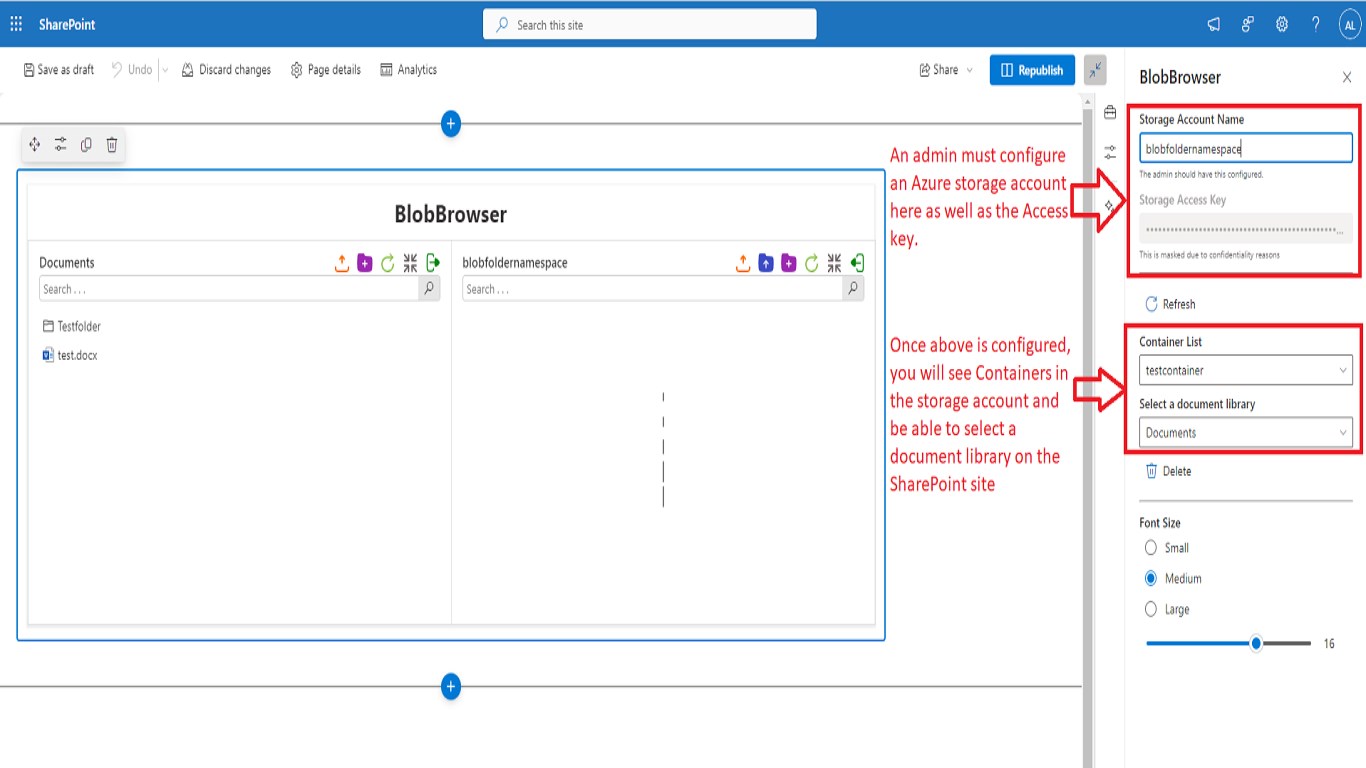Click Undo in command bar
This screenshot has height=768, width=1366.
point(131,70)
